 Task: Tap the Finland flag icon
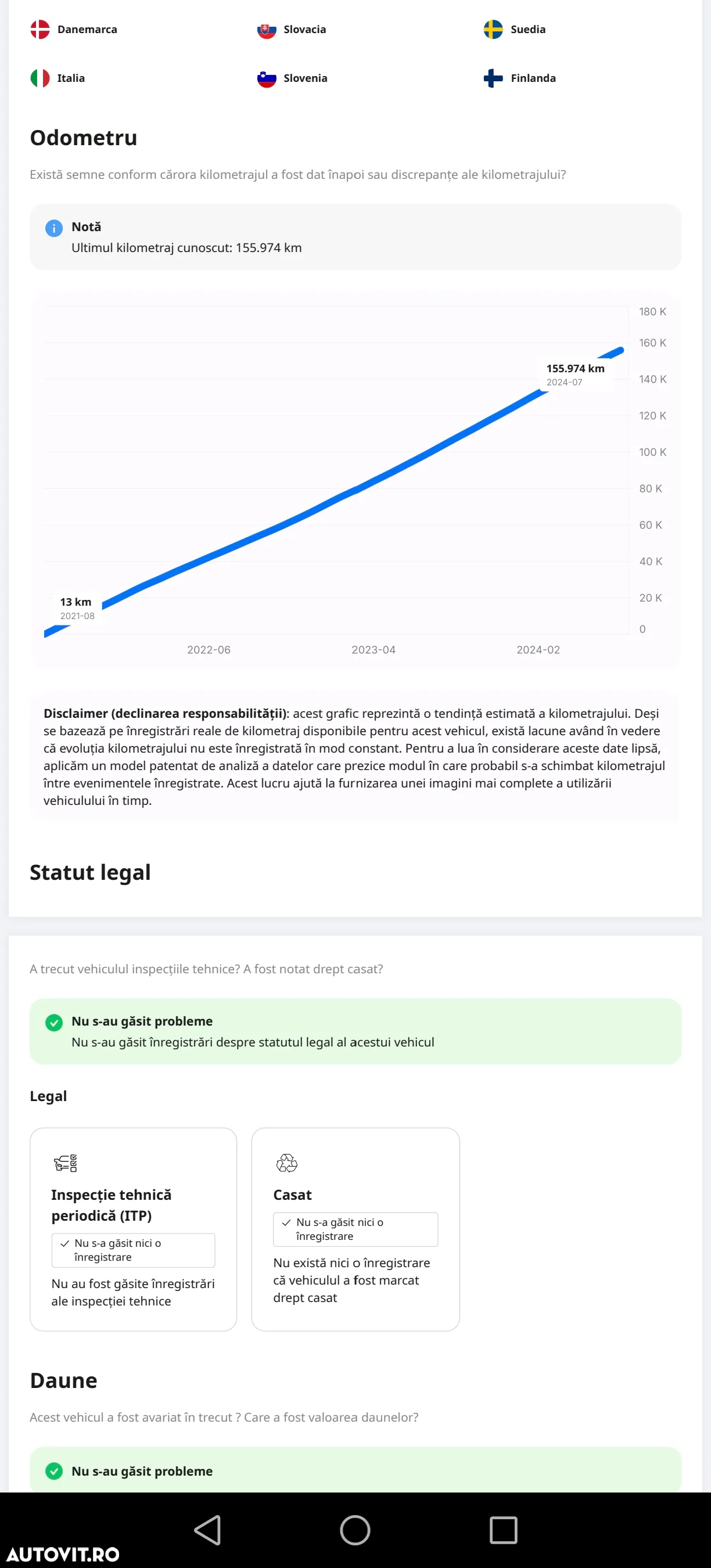pyautogui.click(x=493, y=78)
